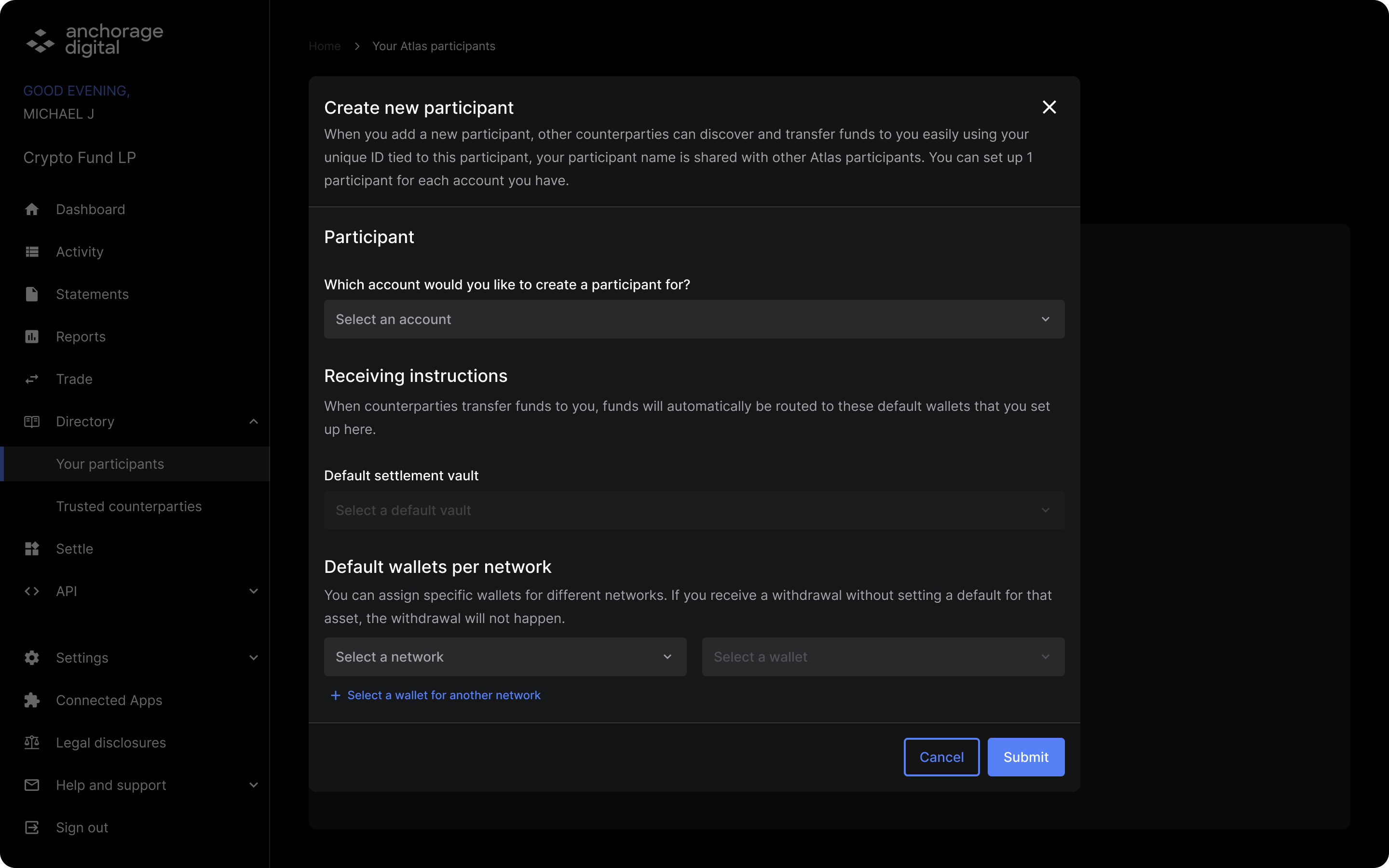Open the Select a default vault dropdown

point(694,510)
